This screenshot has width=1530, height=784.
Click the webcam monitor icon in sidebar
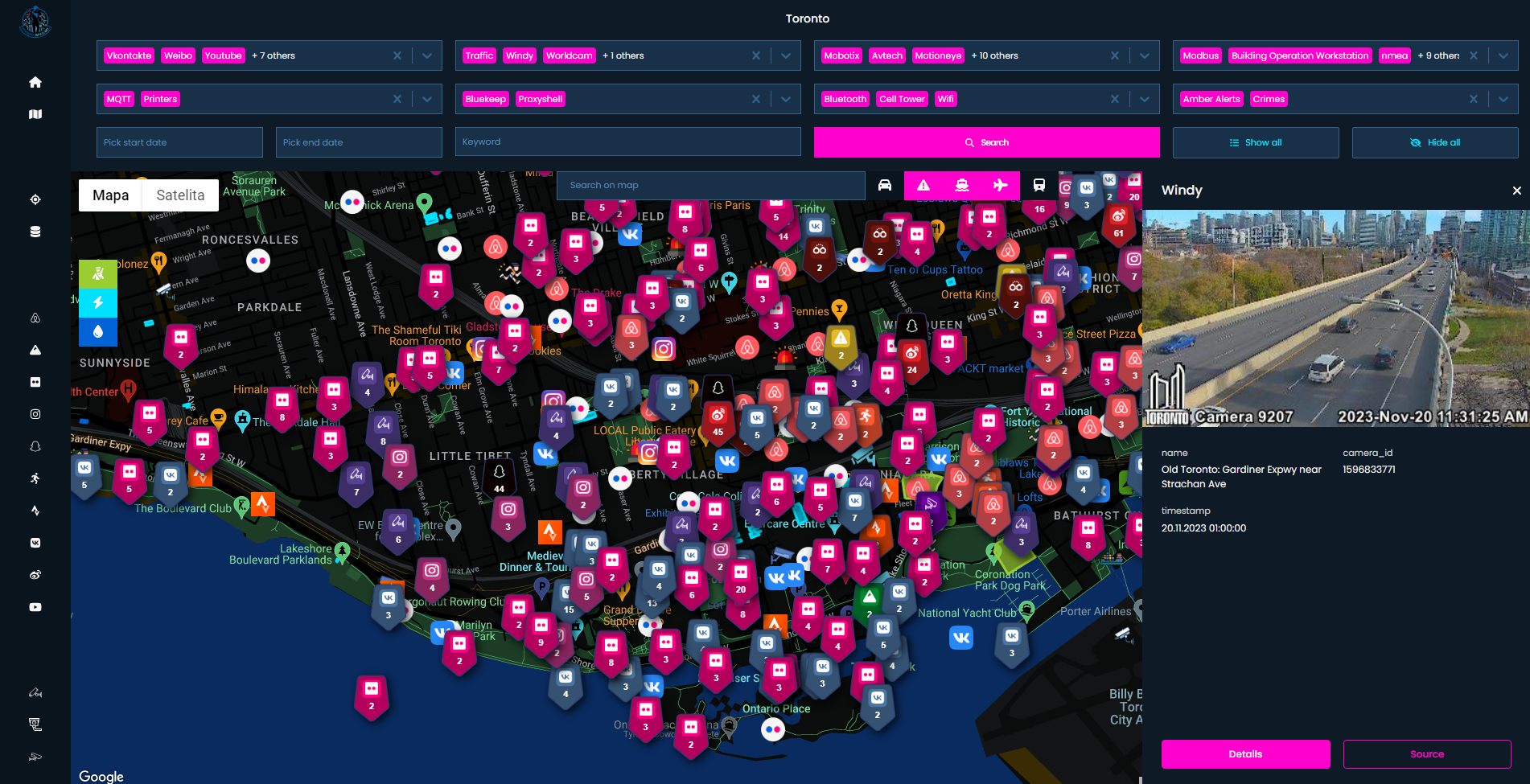35,724
